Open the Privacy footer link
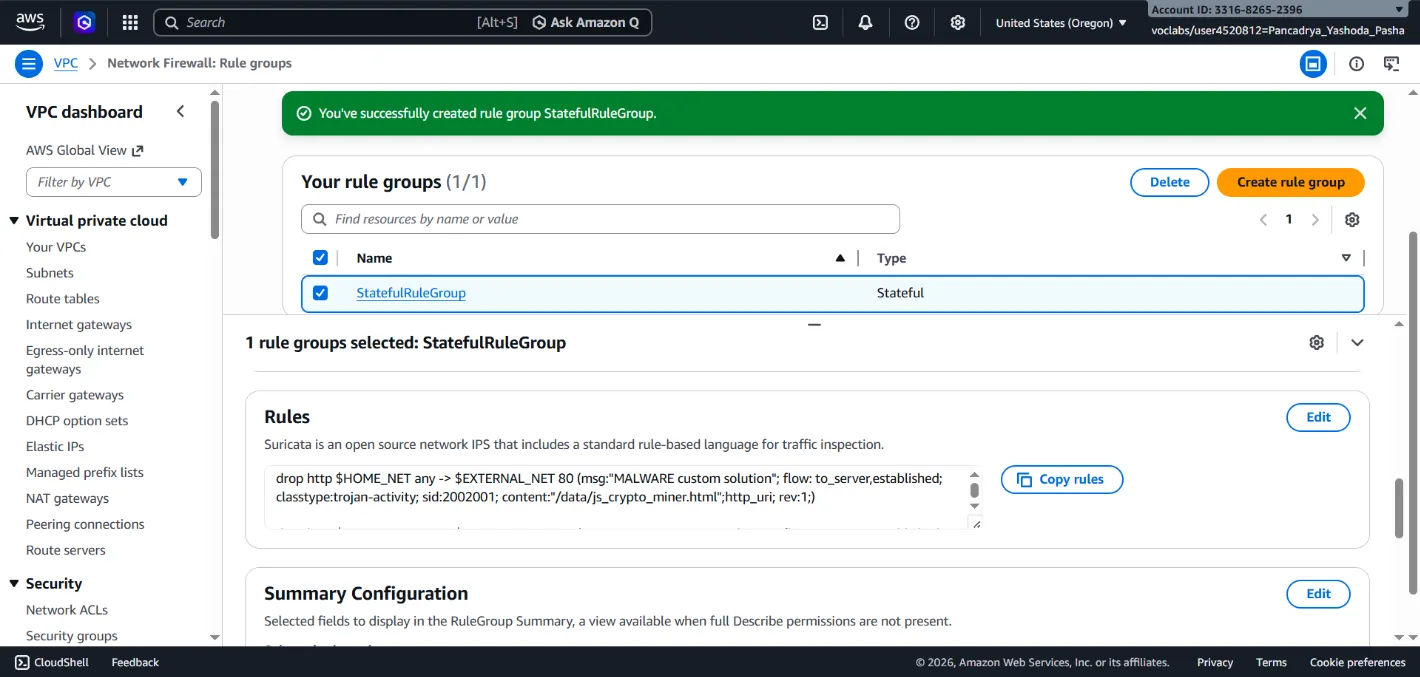 [x=1215, y=662]
